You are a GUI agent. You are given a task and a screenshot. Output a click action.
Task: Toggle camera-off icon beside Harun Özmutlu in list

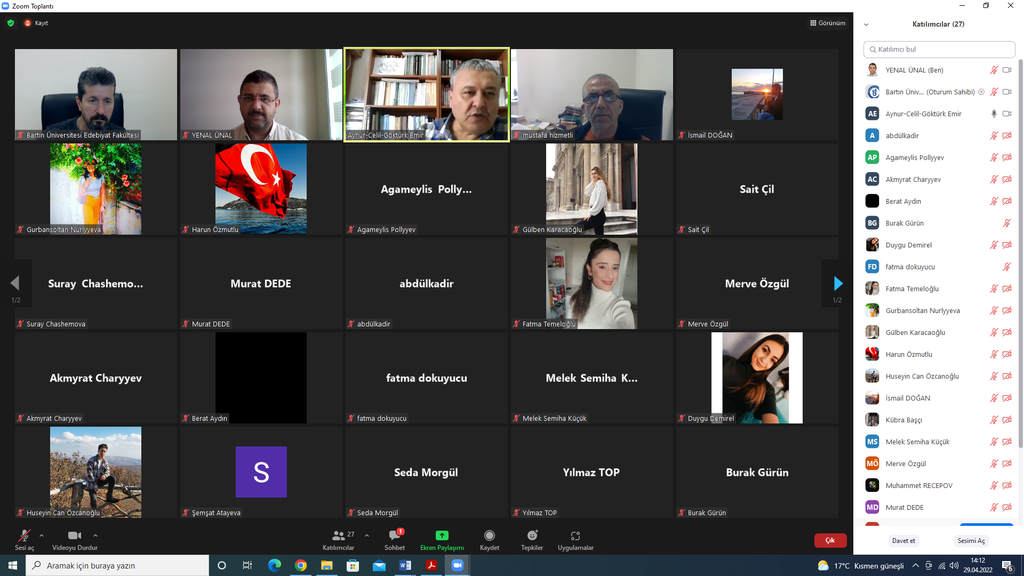(x=1007, y=355)
